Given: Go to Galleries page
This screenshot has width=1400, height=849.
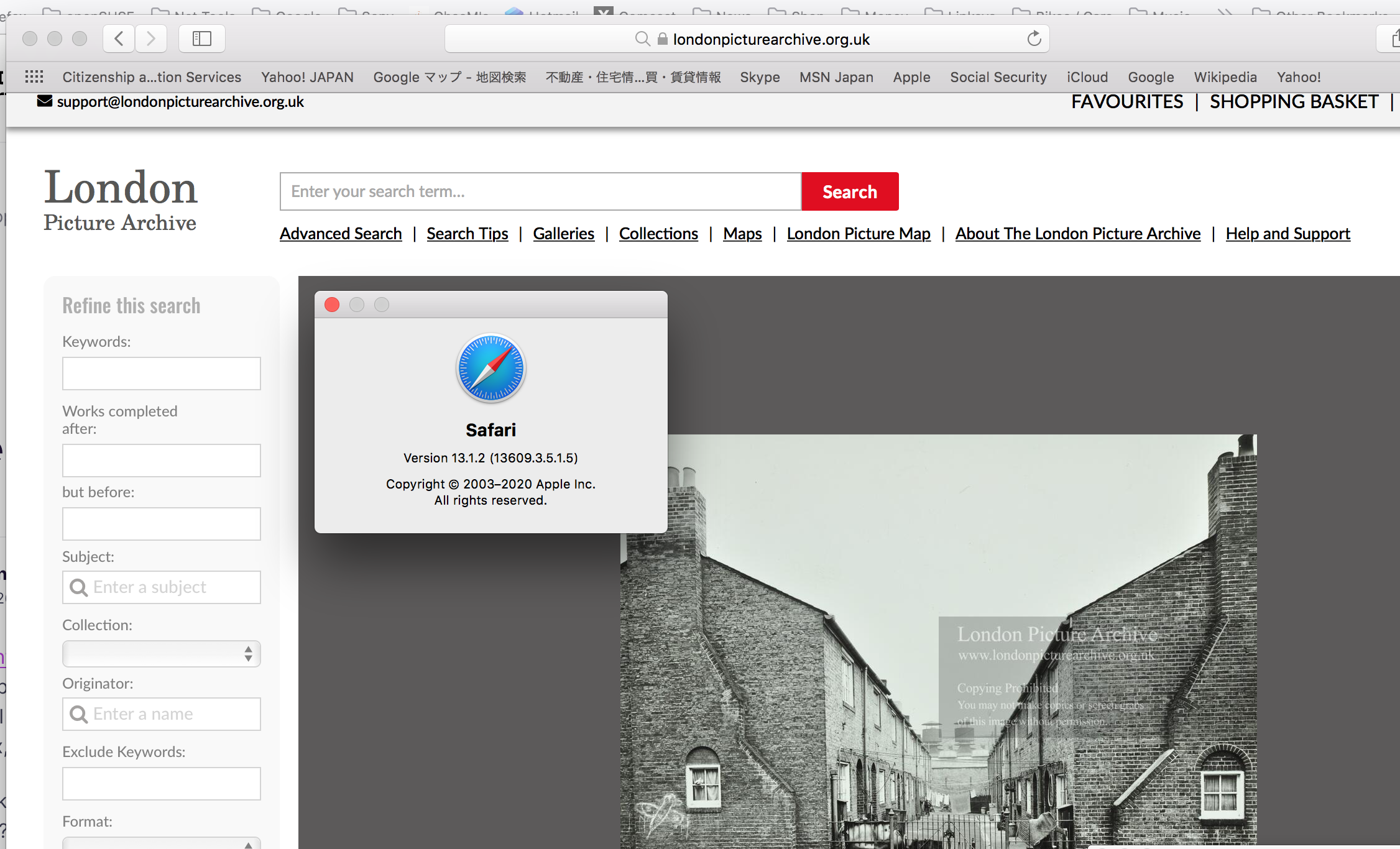Looking at the screenshot, I should (x=563, y=234).
